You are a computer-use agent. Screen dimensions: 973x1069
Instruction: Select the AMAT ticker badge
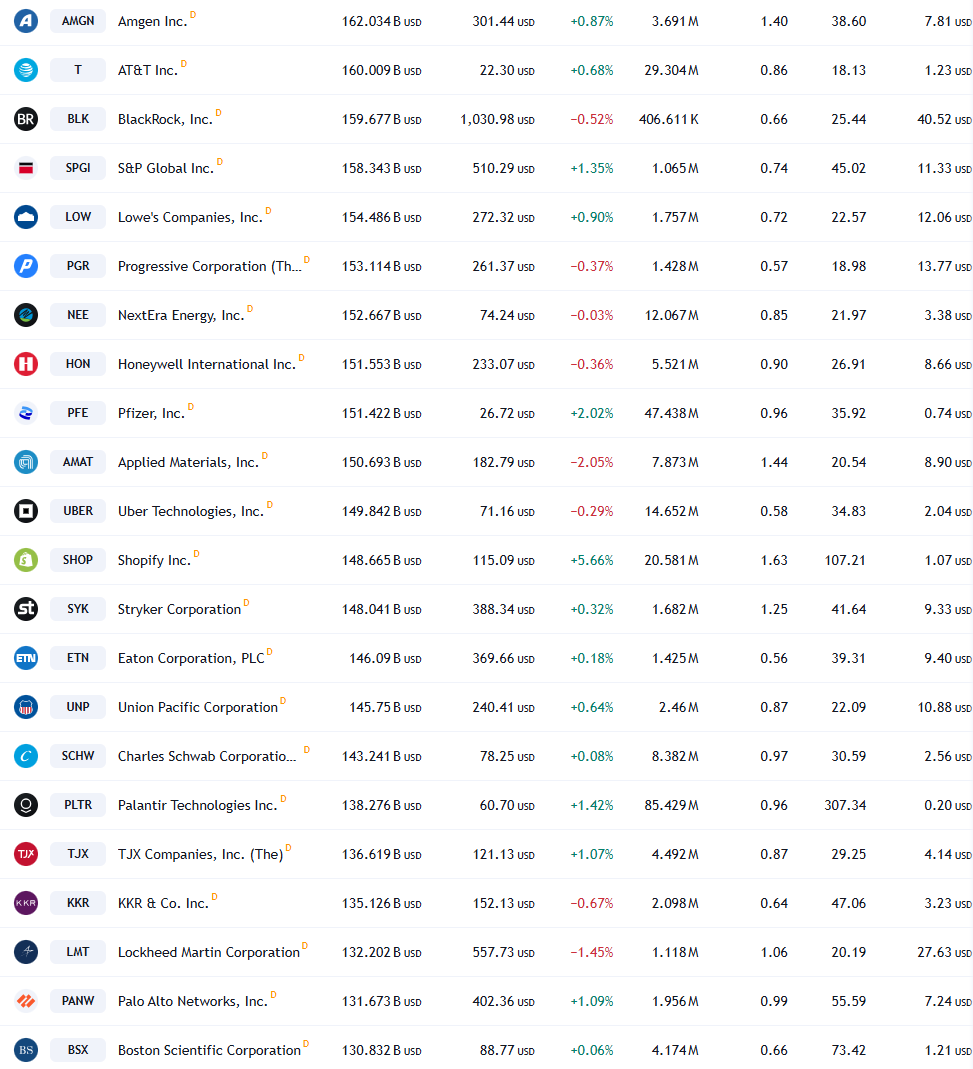[x=78, y=462]
